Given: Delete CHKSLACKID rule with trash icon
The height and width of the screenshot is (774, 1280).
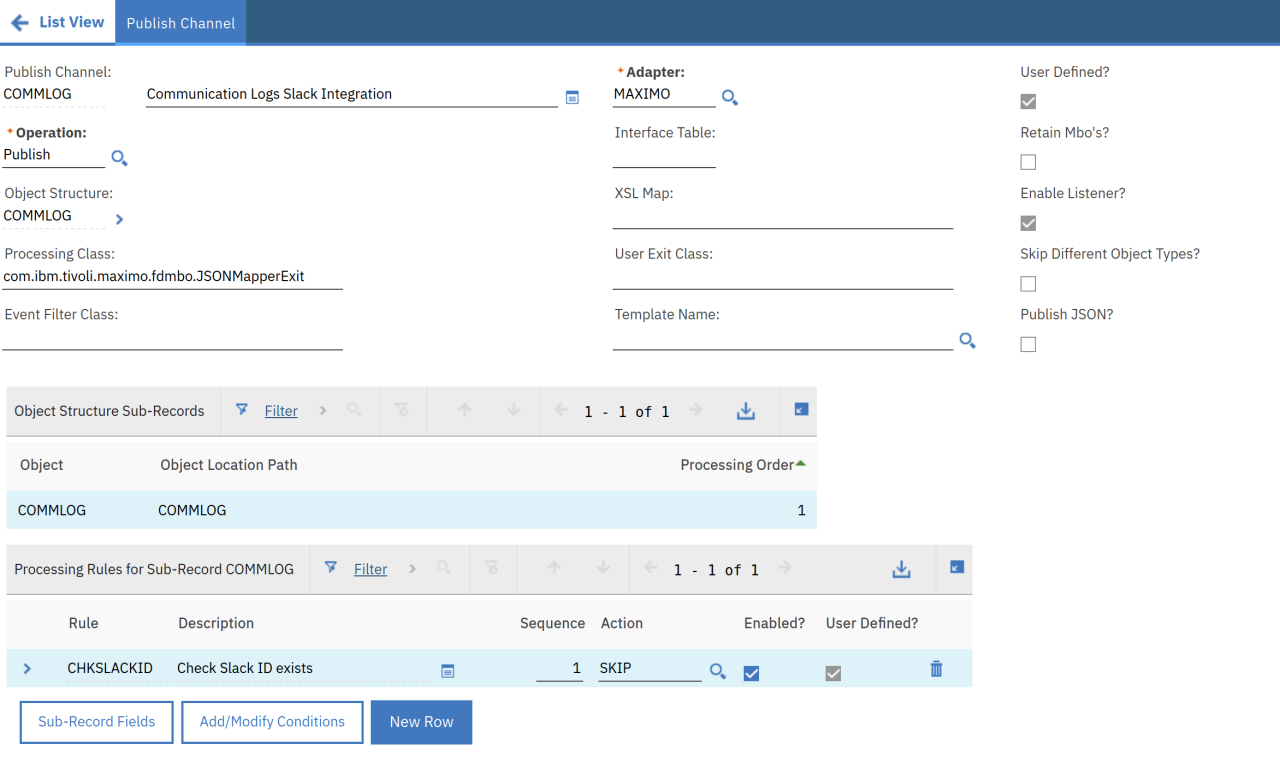Looking at the screenshot, I should pyautogui.click(x=936, y=669).
